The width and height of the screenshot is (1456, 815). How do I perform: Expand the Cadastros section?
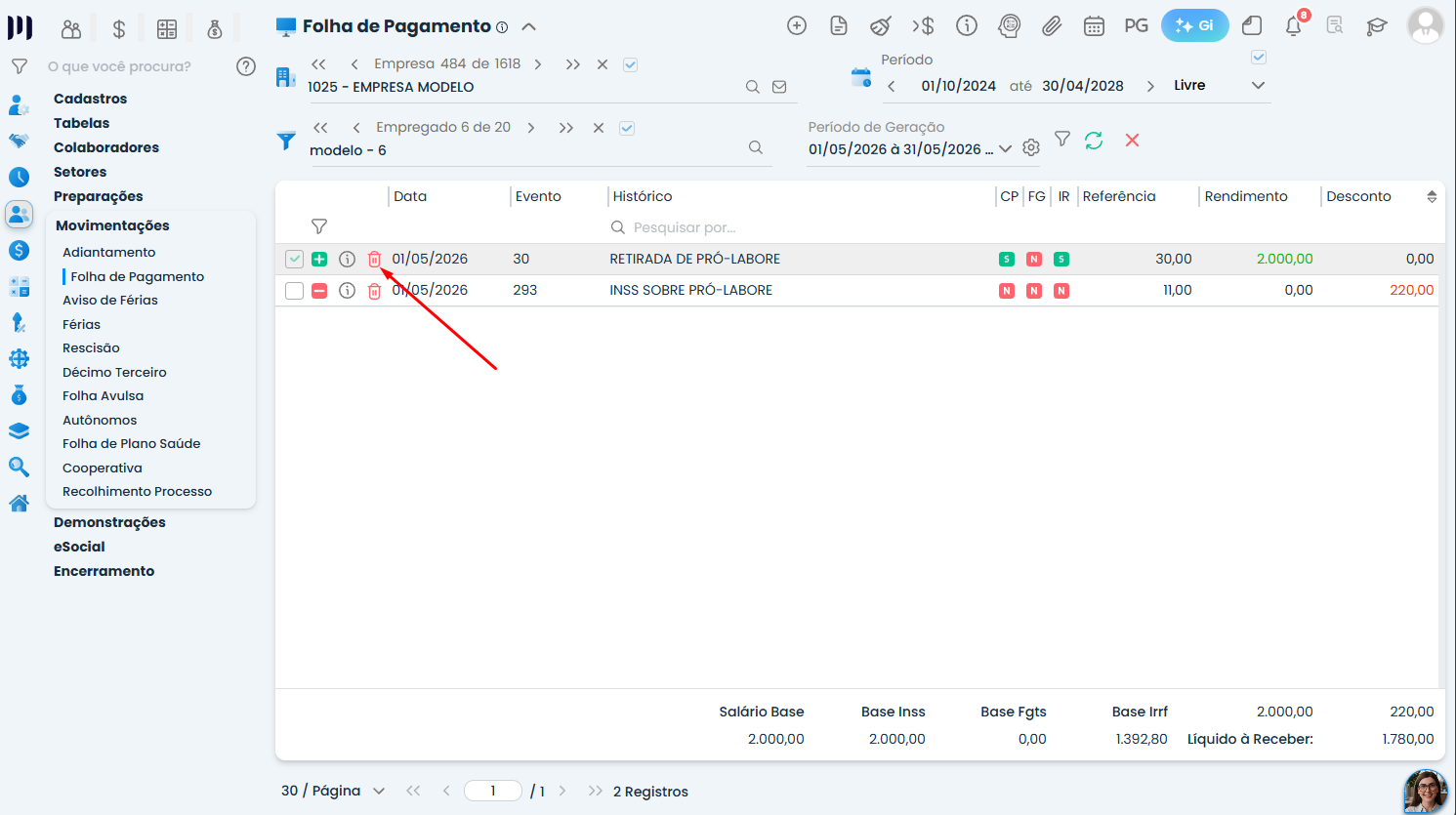[90, 99]
